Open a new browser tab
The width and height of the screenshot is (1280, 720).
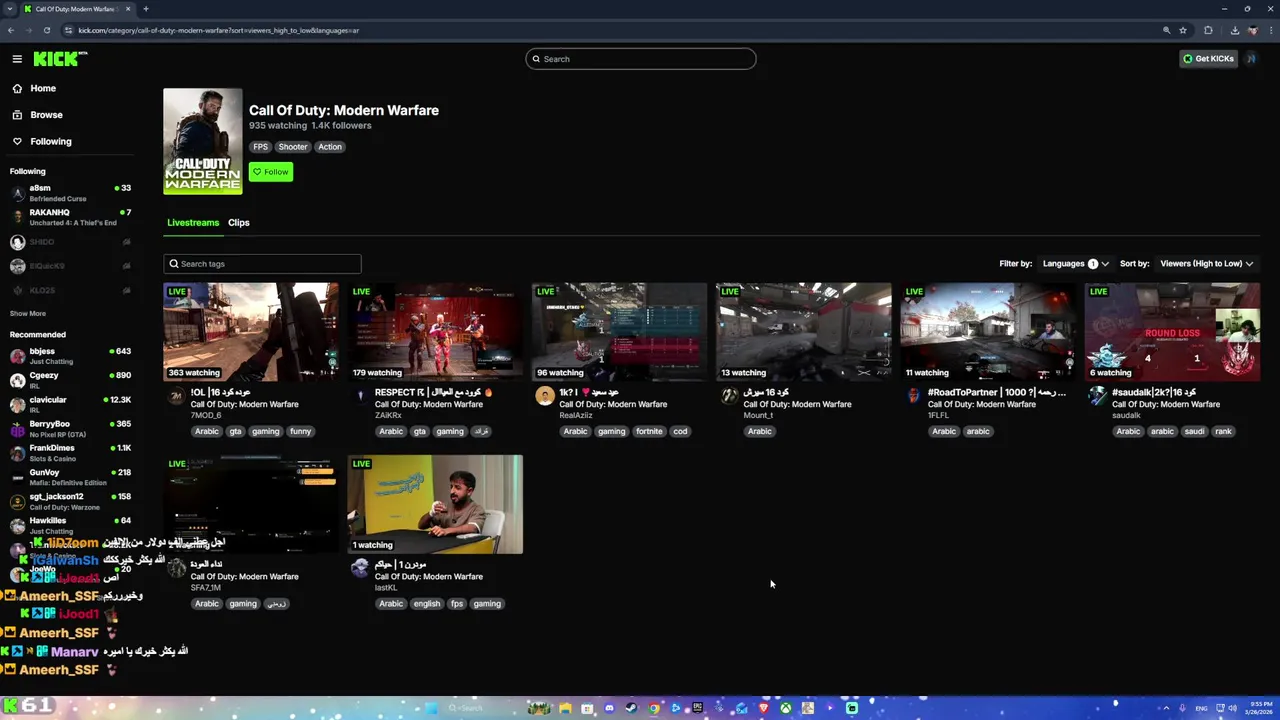coord(146,9)
